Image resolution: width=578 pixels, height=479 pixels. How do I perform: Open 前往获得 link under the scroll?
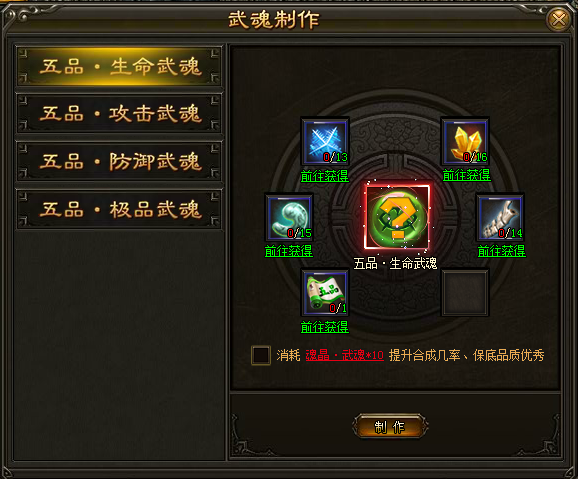point(325,327)
